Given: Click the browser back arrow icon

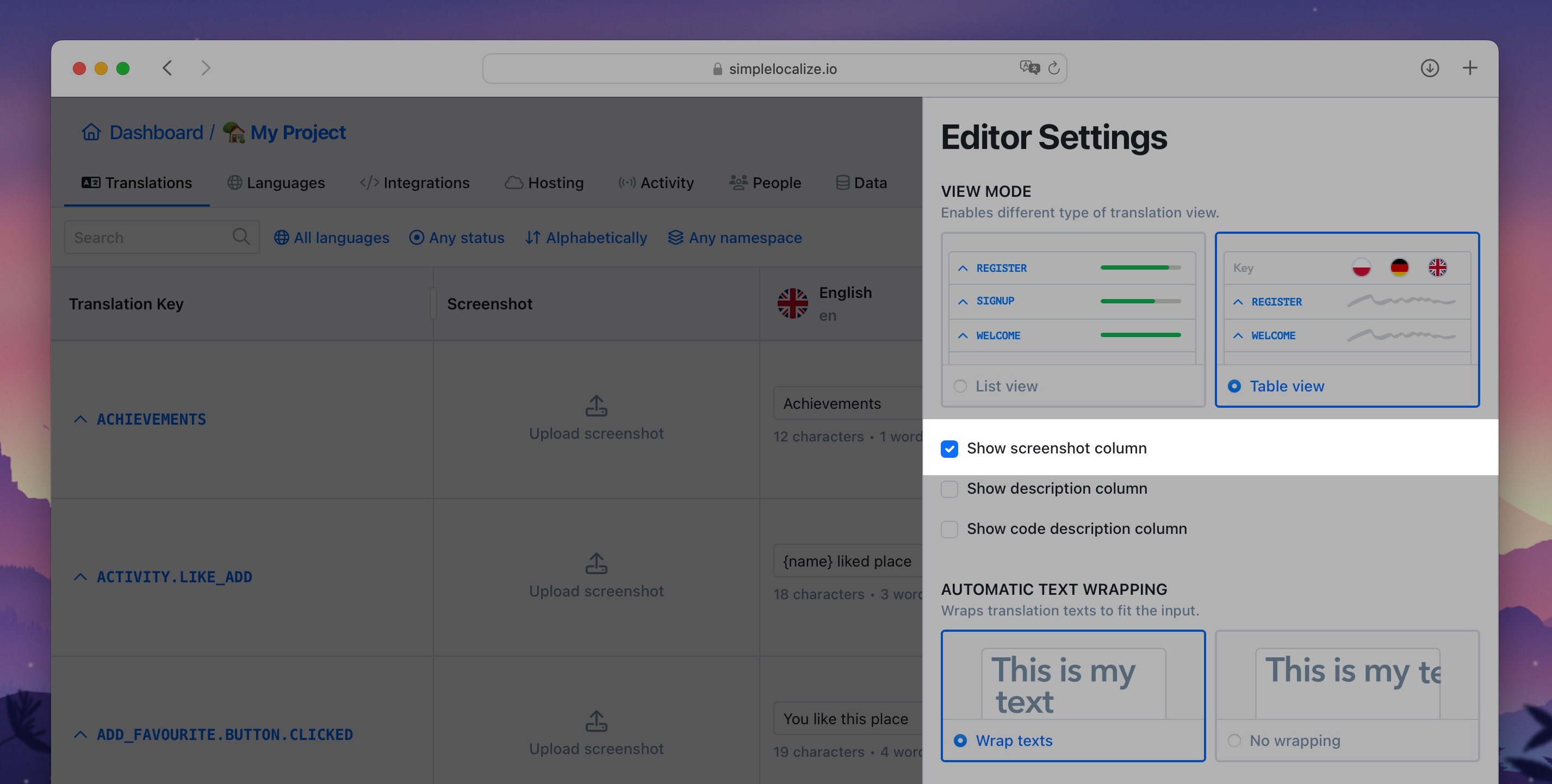Looking at the screenshot, I should pyautogui.click(x=167, y=68).
